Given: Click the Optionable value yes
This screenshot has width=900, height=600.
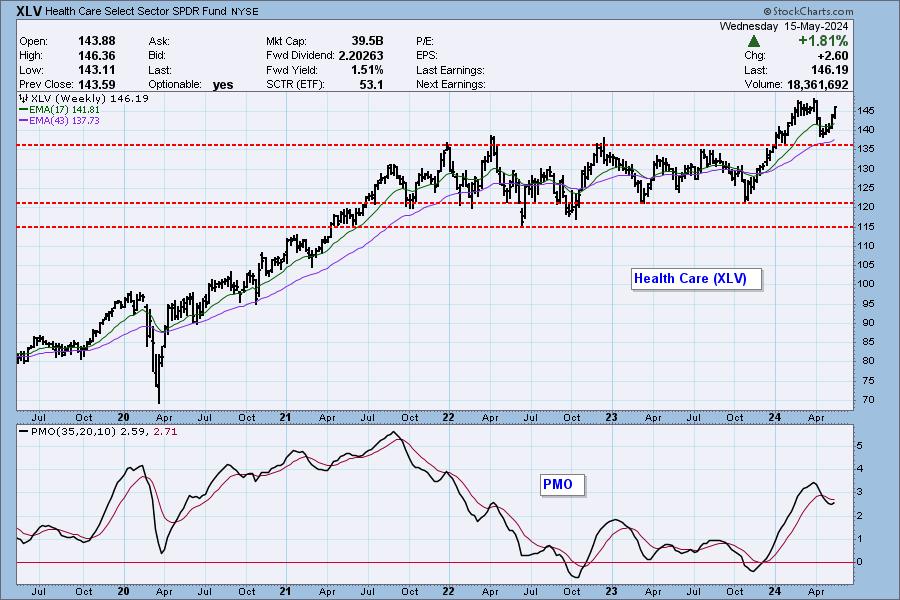Looking at the screenshot, I should 223,85.
